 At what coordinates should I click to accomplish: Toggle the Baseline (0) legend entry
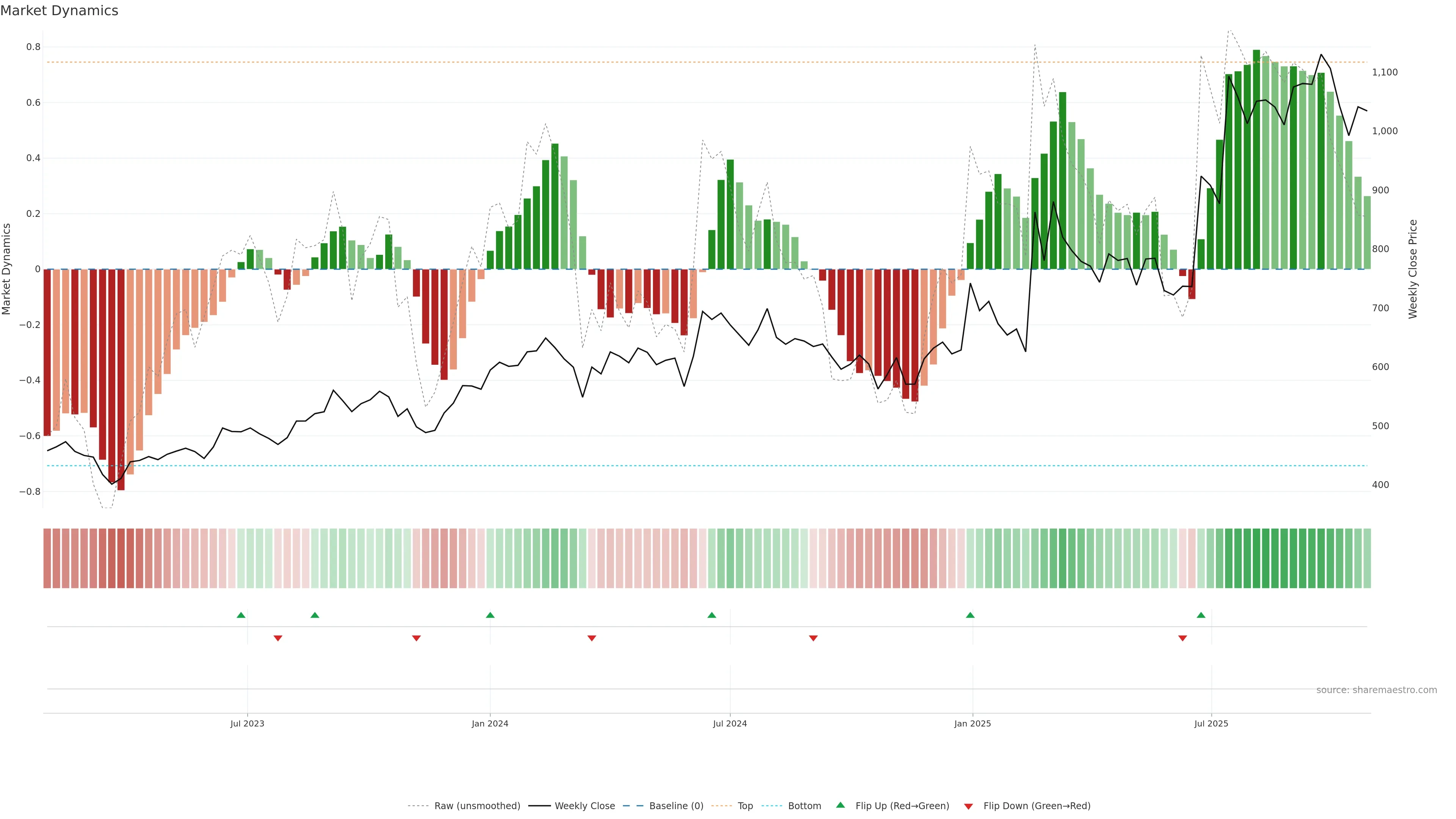(x=676, y=806)
